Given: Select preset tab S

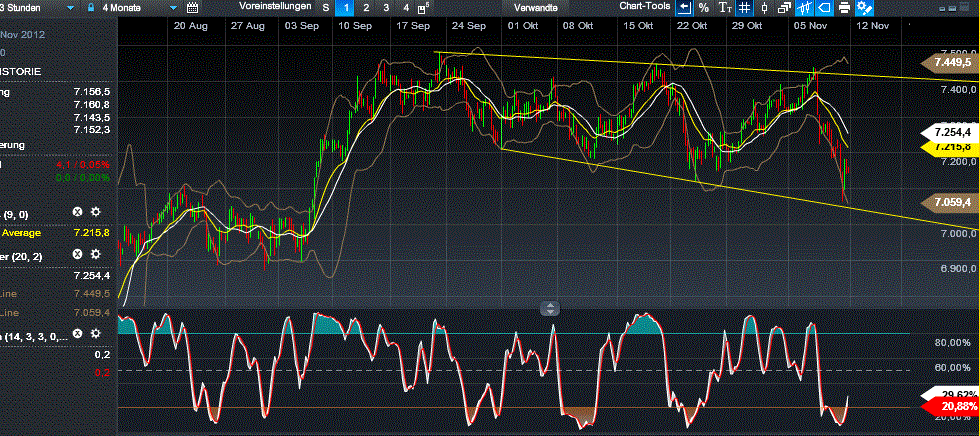Looking at the screenshot, I should [x=325, y=7].
